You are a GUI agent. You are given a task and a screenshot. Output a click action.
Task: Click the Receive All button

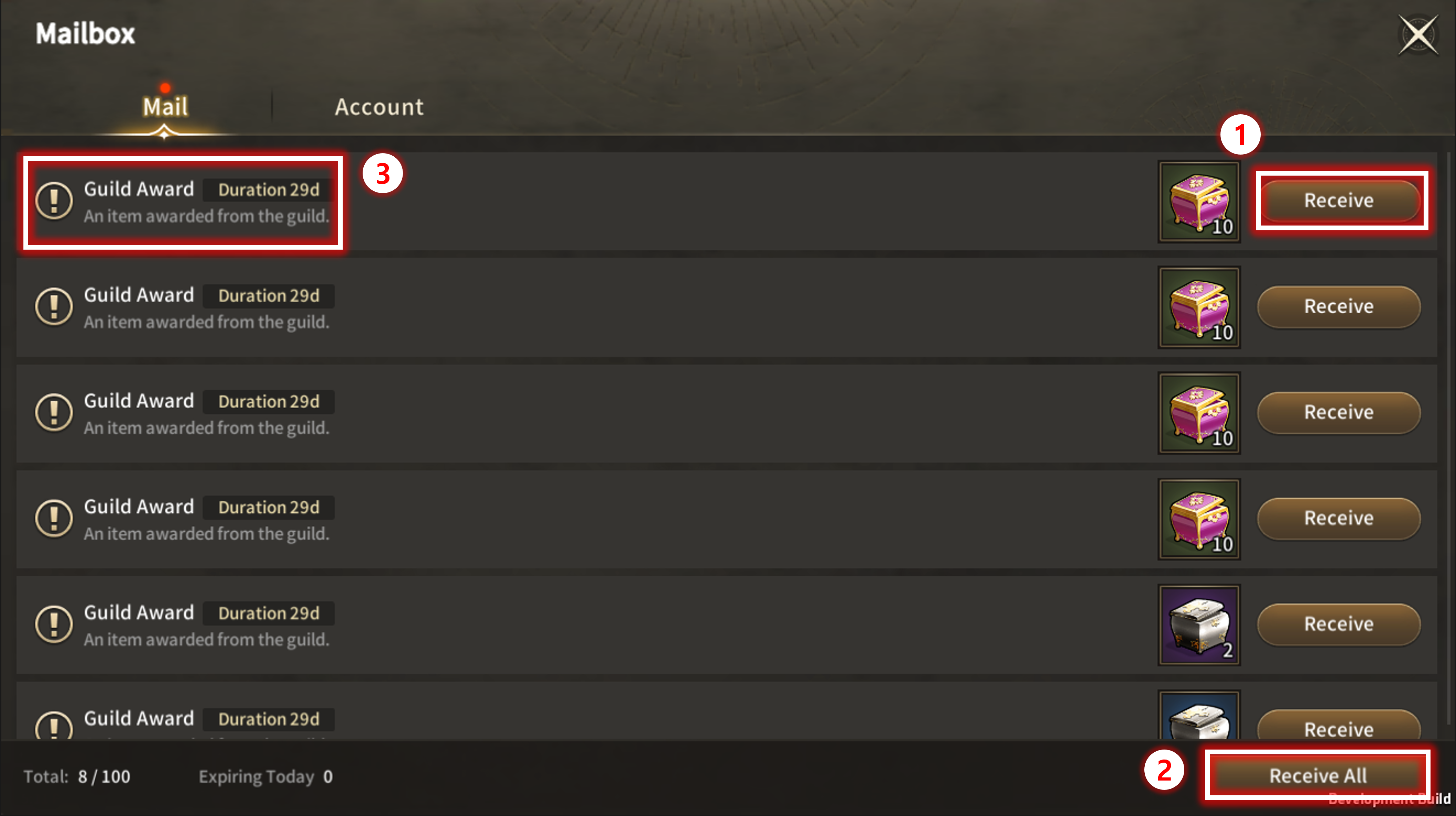tap(1318, 775)
